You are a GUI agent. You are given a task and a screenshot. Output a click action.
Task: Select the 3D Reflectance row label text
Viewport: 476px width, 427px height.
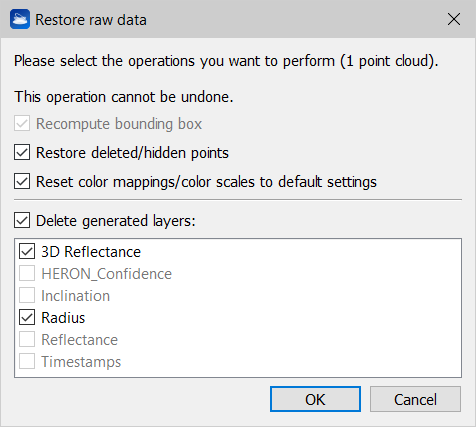point(91,252)
